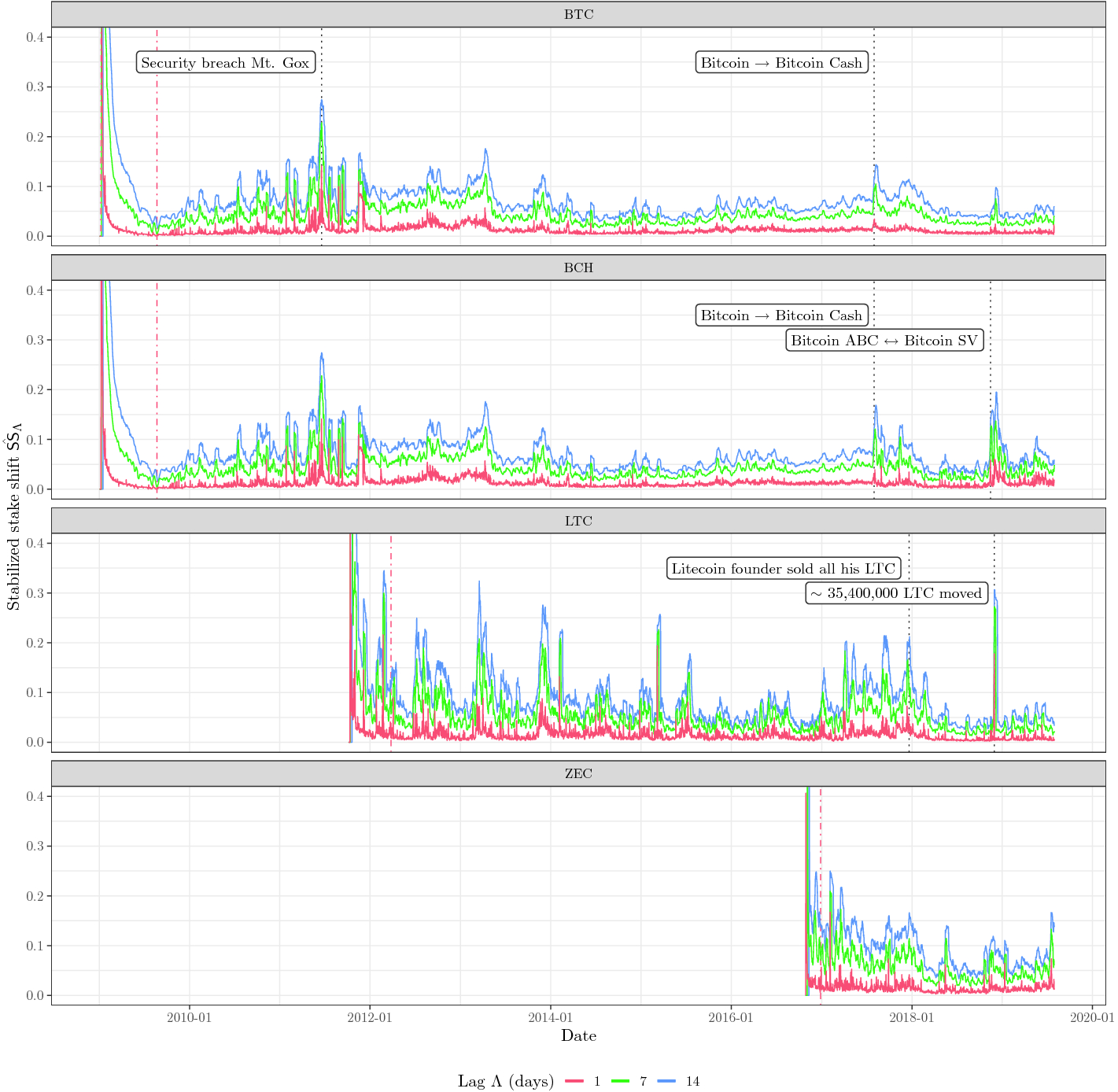This screenshot has height=1092, width=1118.
Task: Select the BCH panel header strip
Action: (578, 267)
